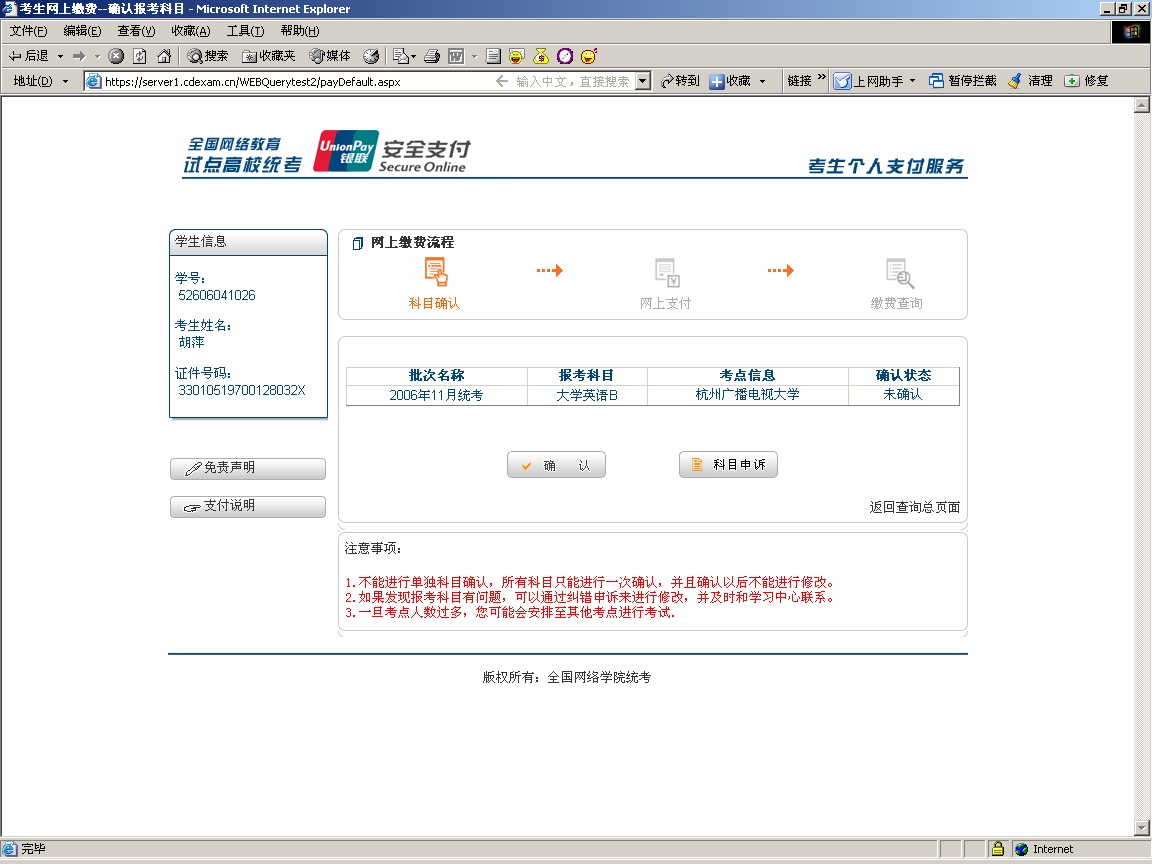Click the Refresh page icon
The width and height of the screenshot is (1152, 864).
[140, 56]
